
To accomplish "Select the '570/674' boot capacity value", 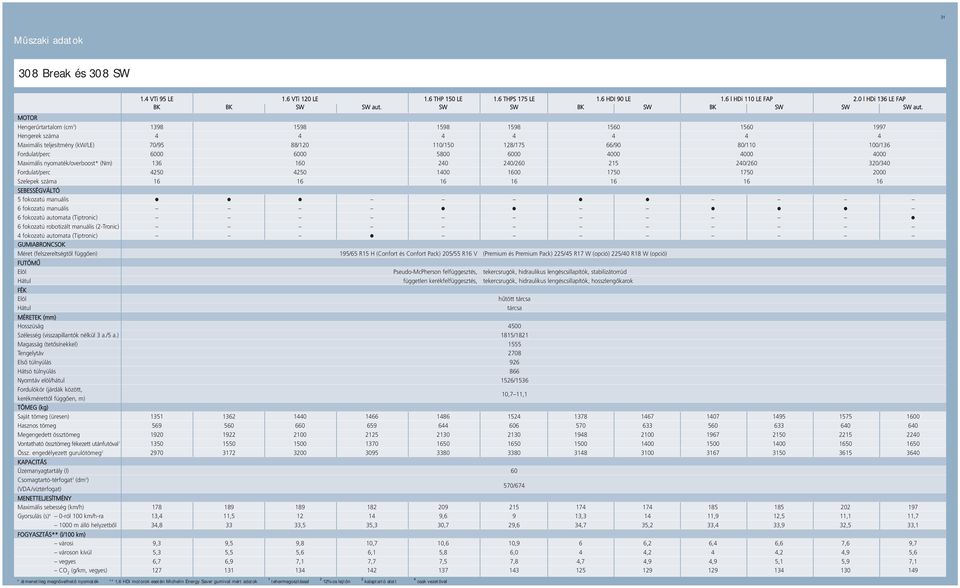I will pyautogui.click(x=514, y=486).
